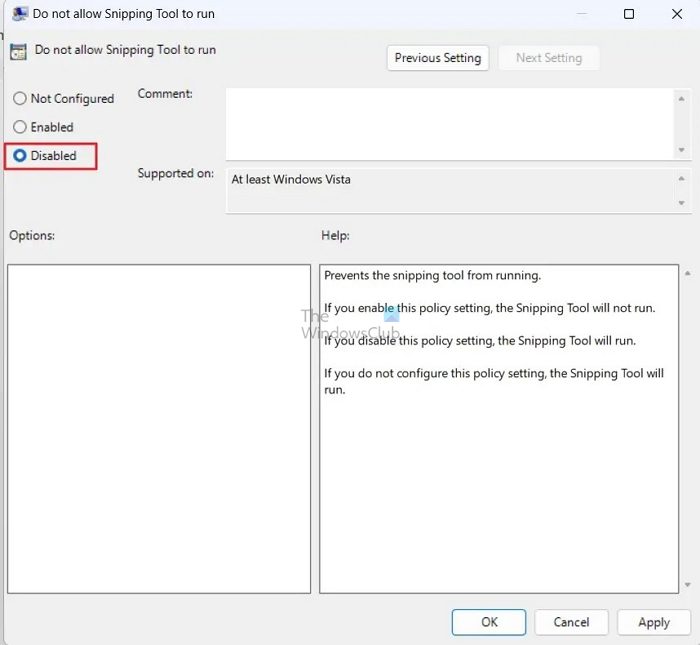Maximize the policy dialog window
This screenshot has width=700, height=645.
(629, 14)
